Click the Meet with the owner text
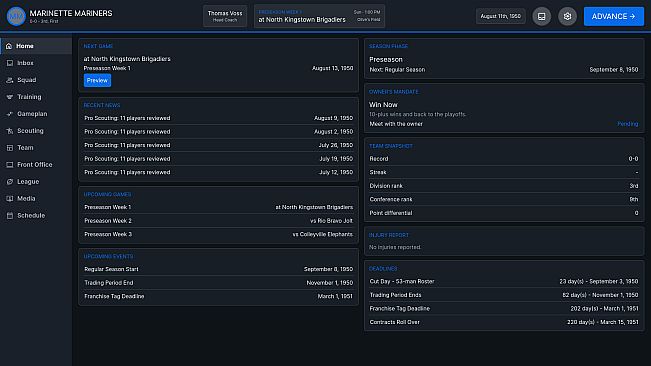Image resolution: width=651 pixels, height=366 pixels. [396, 124]
